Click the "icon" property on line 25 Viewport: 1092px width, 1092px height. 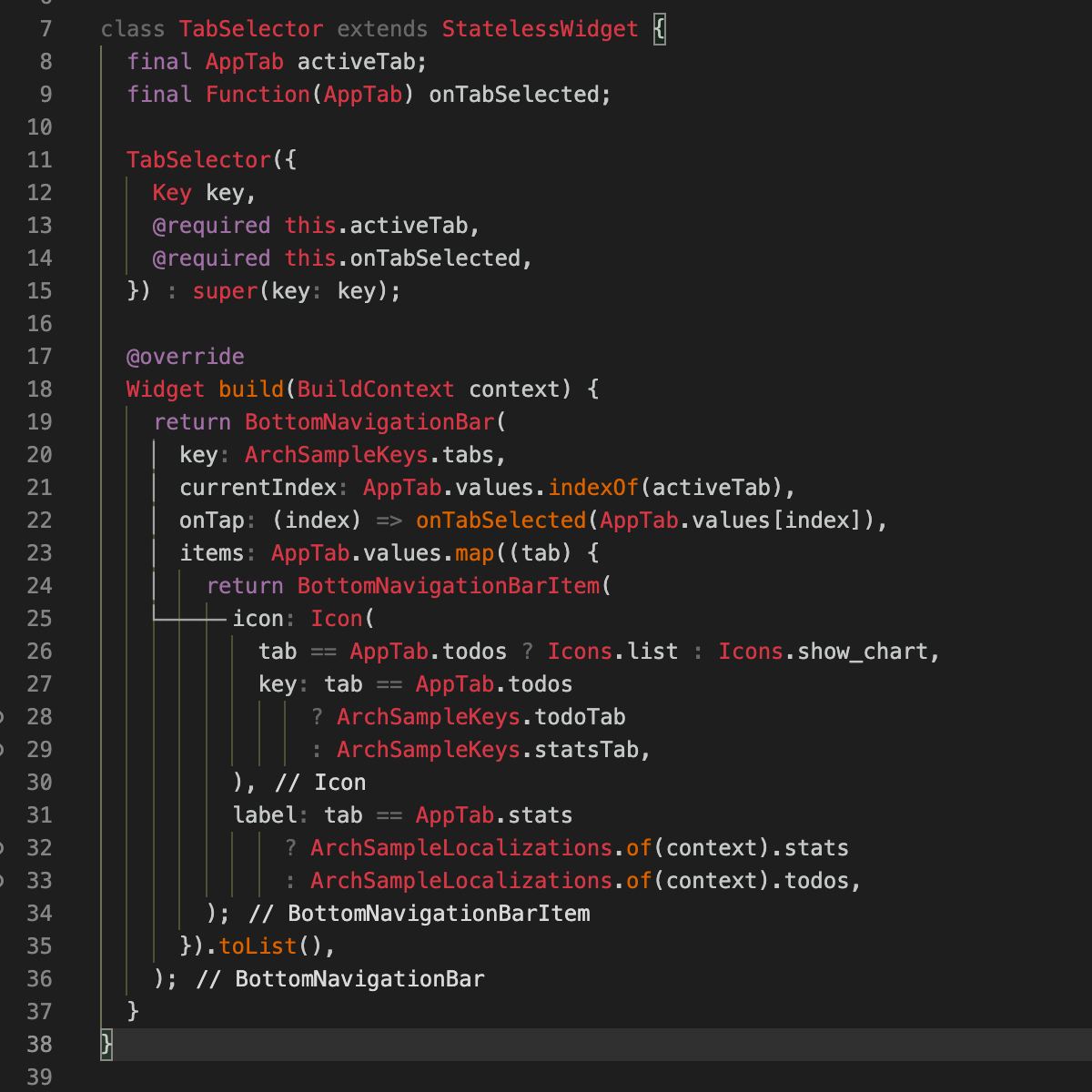[258, 619]
